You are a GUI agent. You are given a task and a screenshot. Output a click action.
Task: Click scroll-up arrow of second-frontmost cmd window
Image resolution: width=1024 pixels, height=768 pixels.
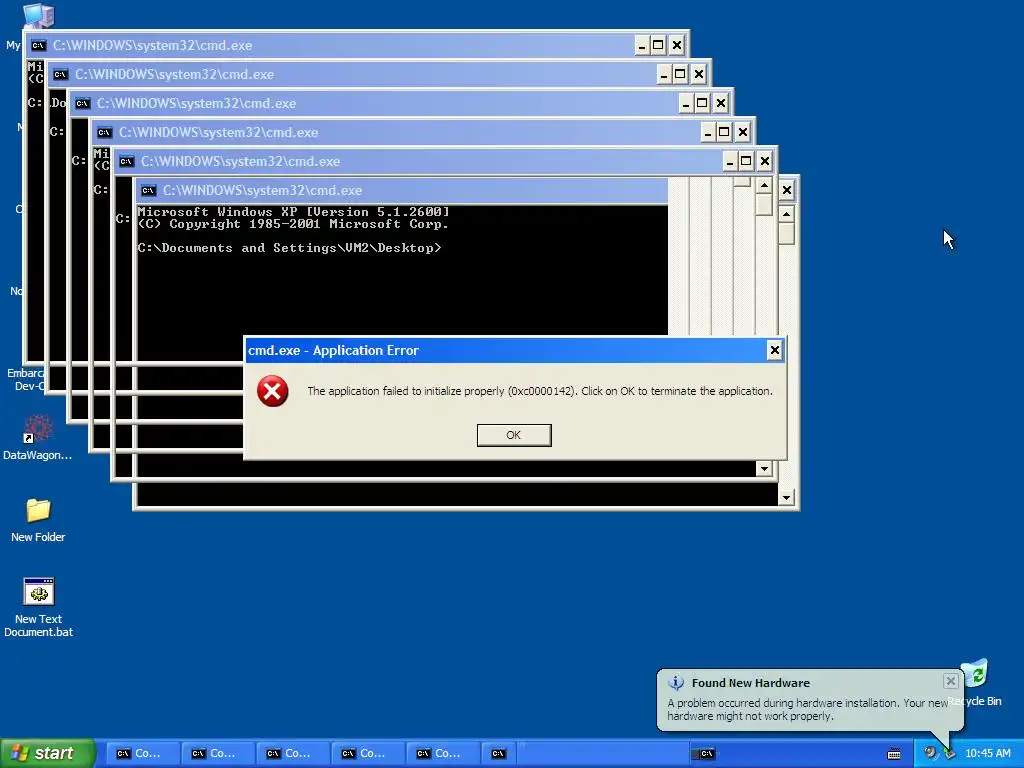coord(764,185)
